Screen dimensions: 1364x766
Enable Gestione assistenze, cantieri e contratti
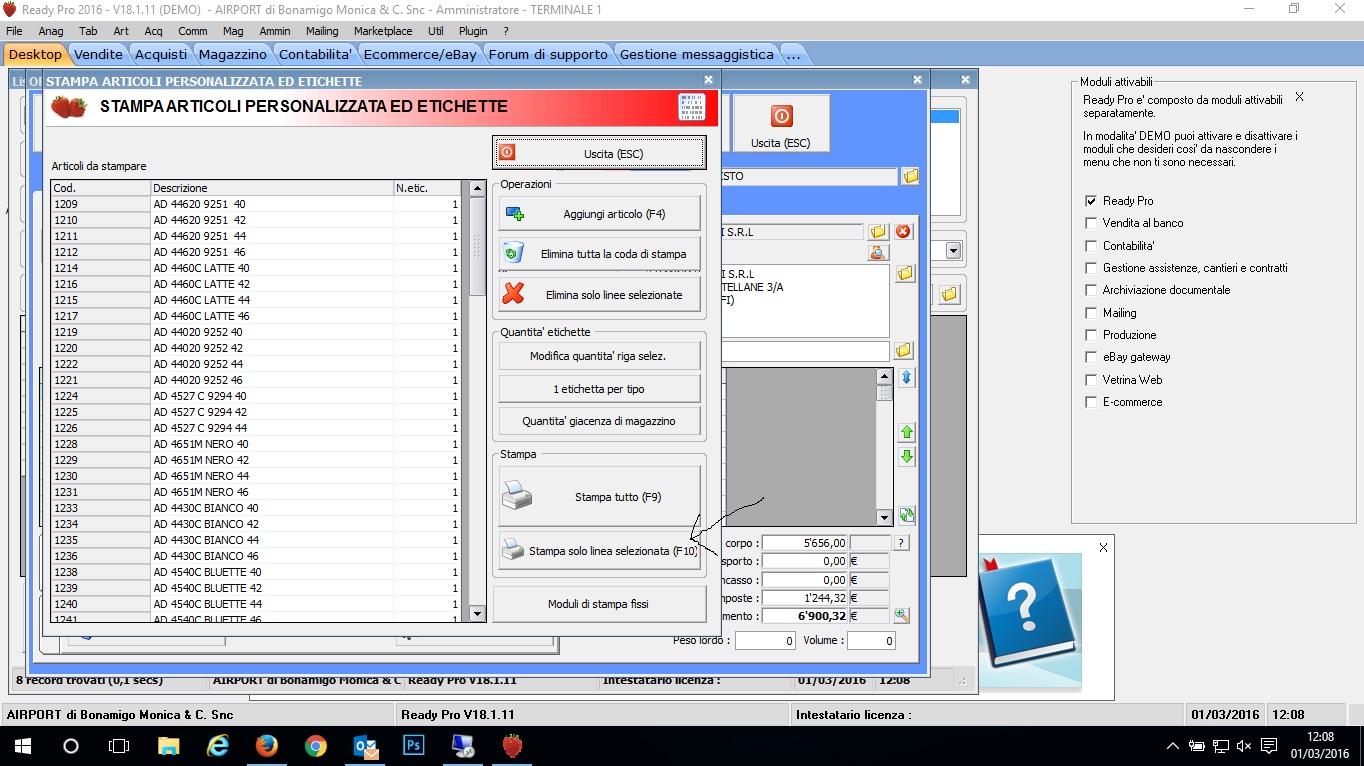click(1091, 268)
